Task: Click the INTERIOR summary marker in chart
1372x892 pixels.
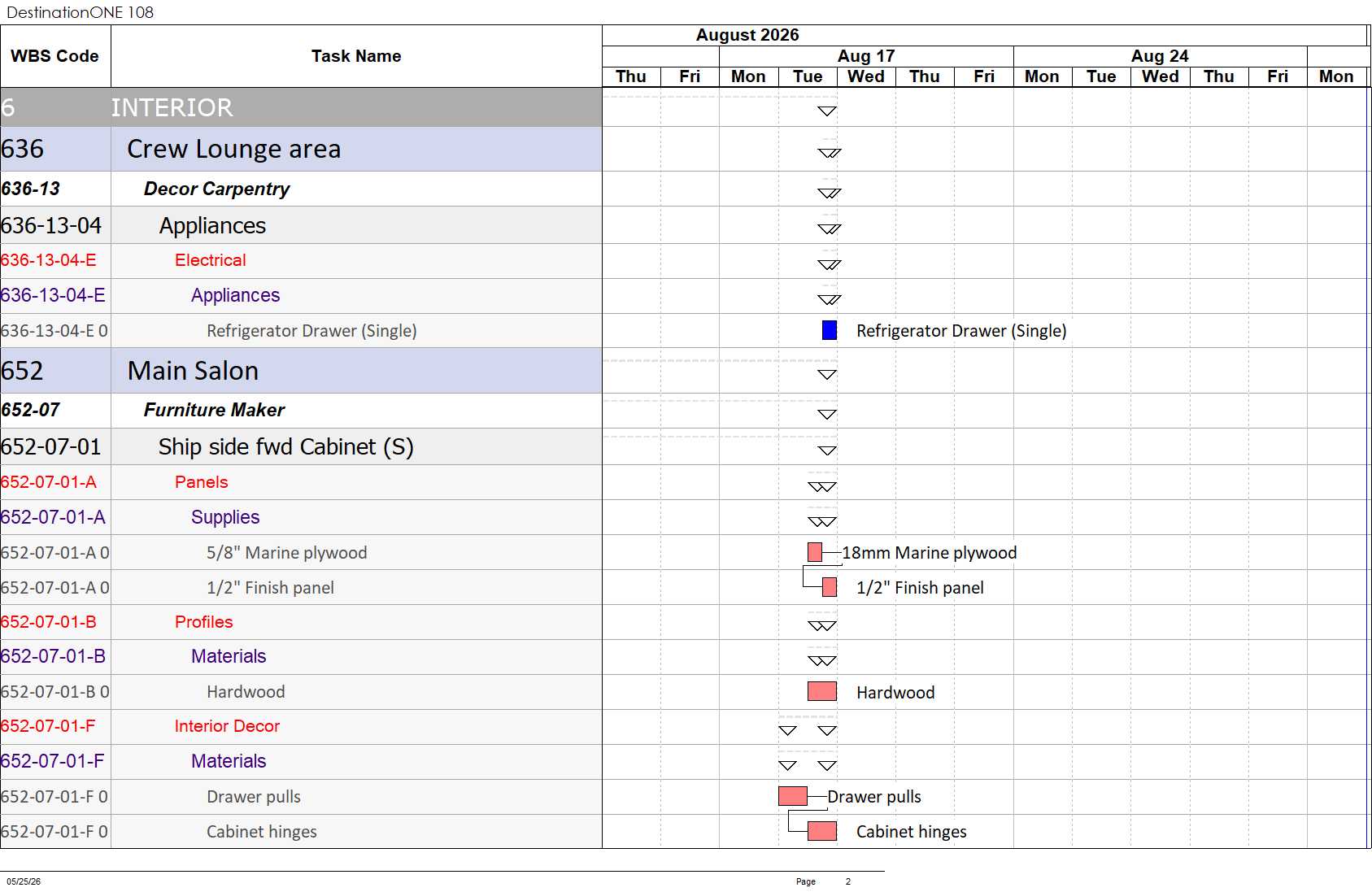Action: (x=827, y=111)
